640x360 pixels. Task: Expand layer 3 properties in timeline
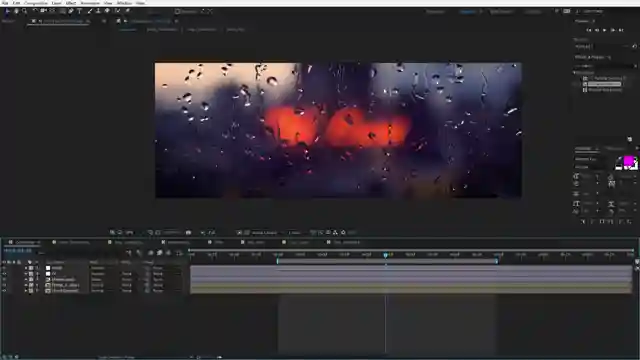pos(26,280)
